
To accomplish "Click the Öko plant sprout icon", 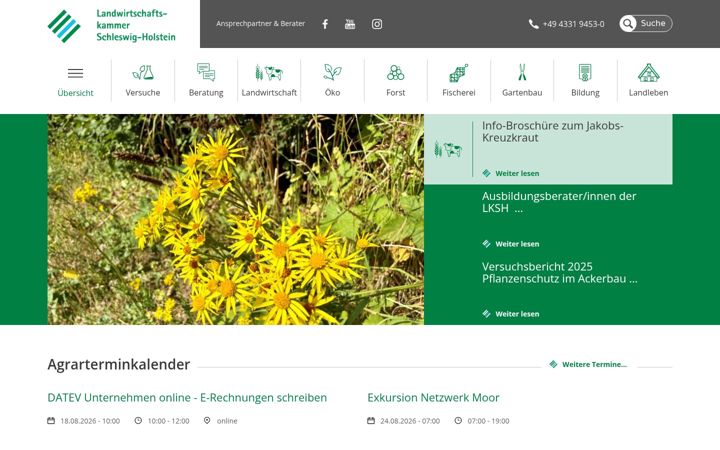I will pos(332,72).
